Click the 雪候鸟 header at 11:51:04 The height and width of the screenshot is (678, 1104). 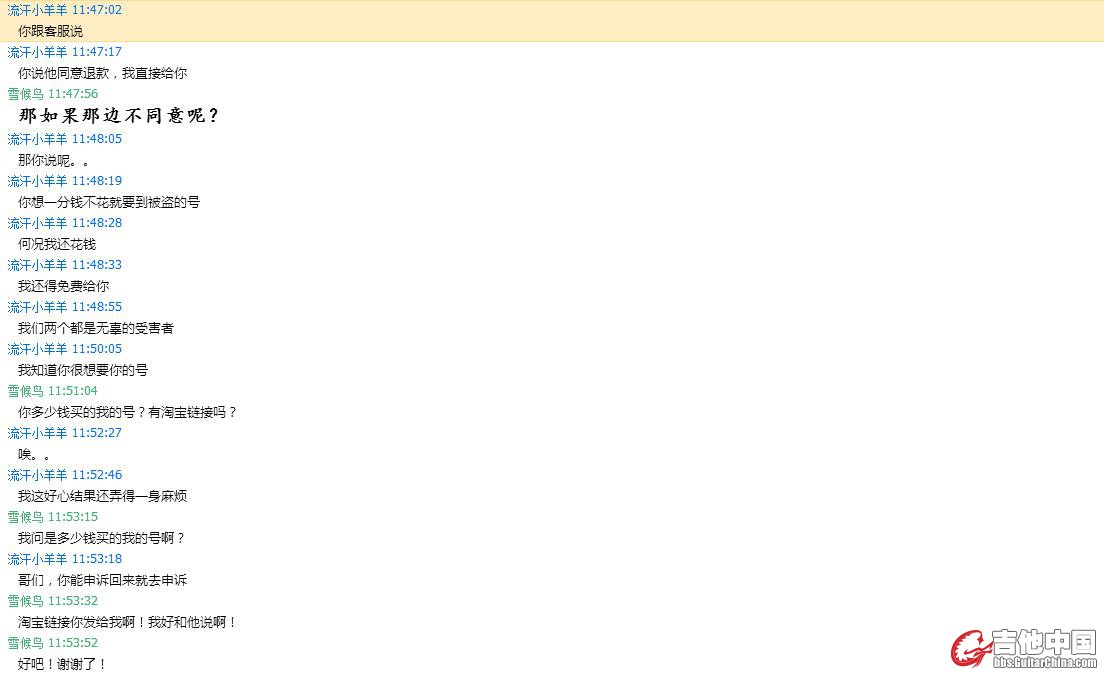[x=52, y=391]
